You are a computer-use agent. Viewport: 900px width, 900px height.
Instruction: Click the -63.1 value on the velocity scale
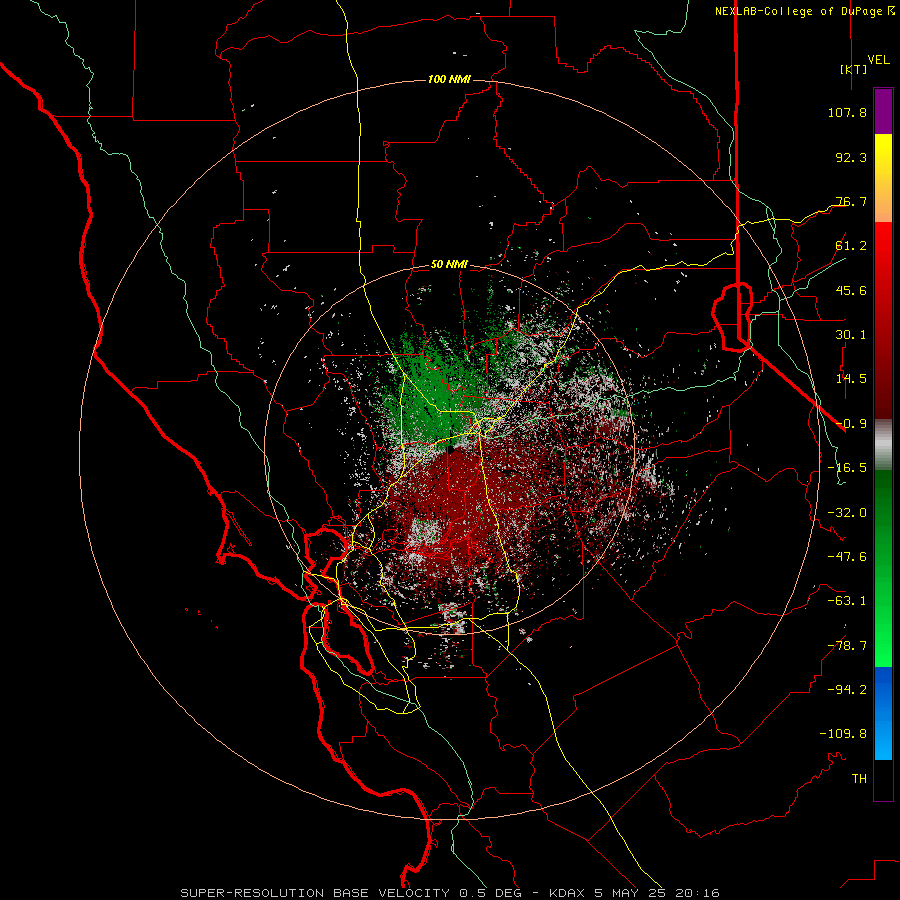[847, 601]
